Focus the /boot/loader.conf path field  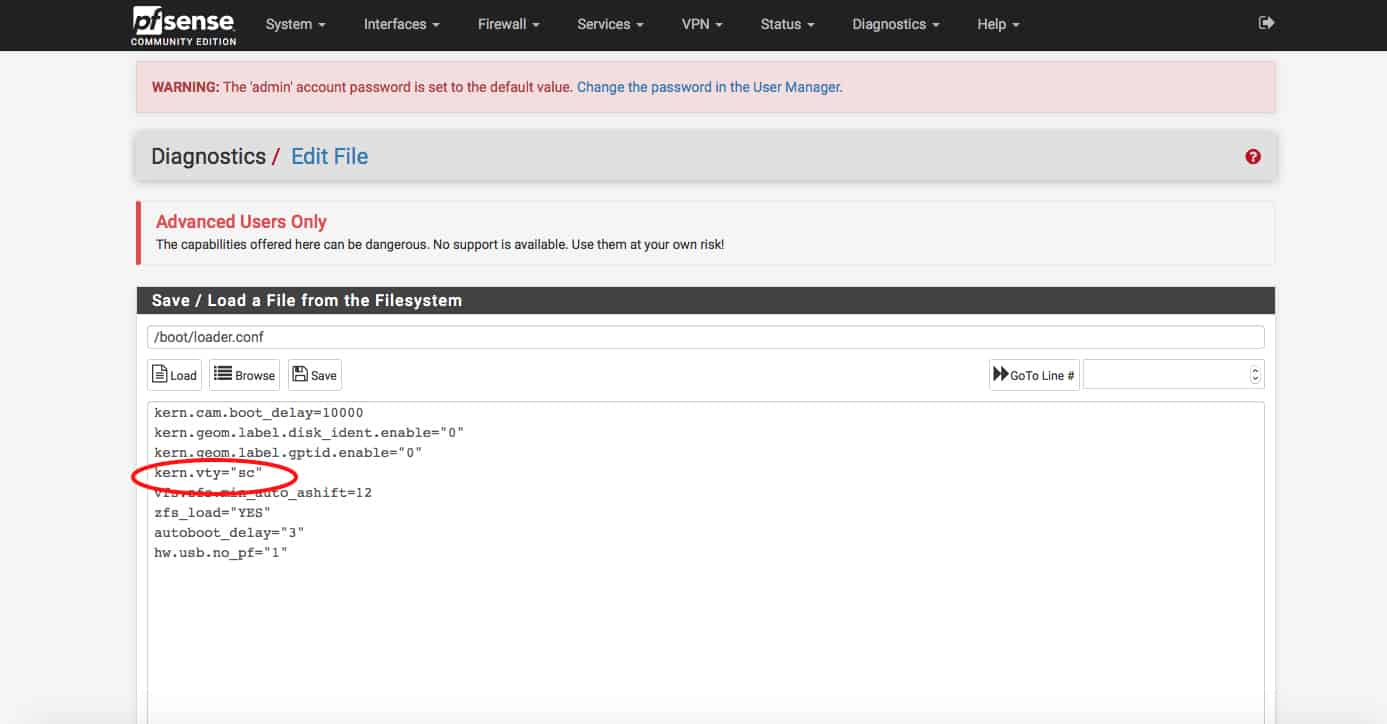tap(705, 337)
